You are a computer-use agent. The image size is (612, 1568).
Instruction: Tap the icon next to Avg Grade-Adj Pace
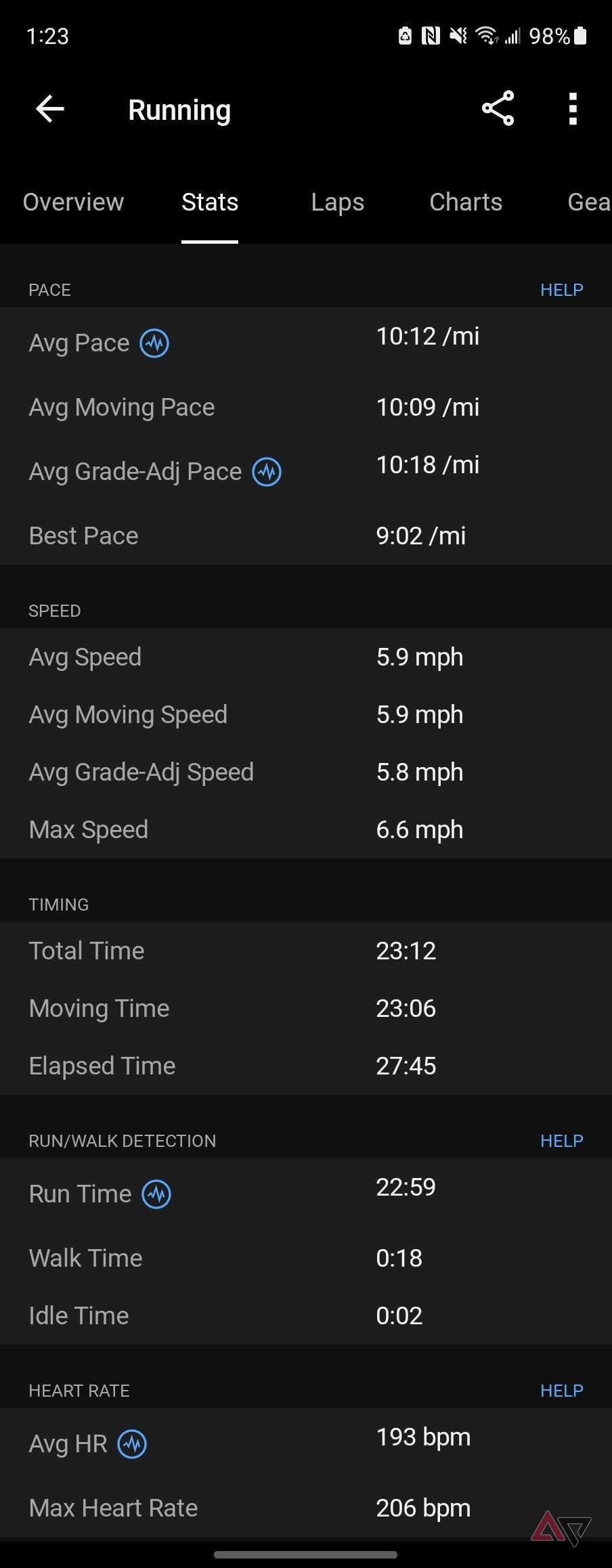[267, 472]
